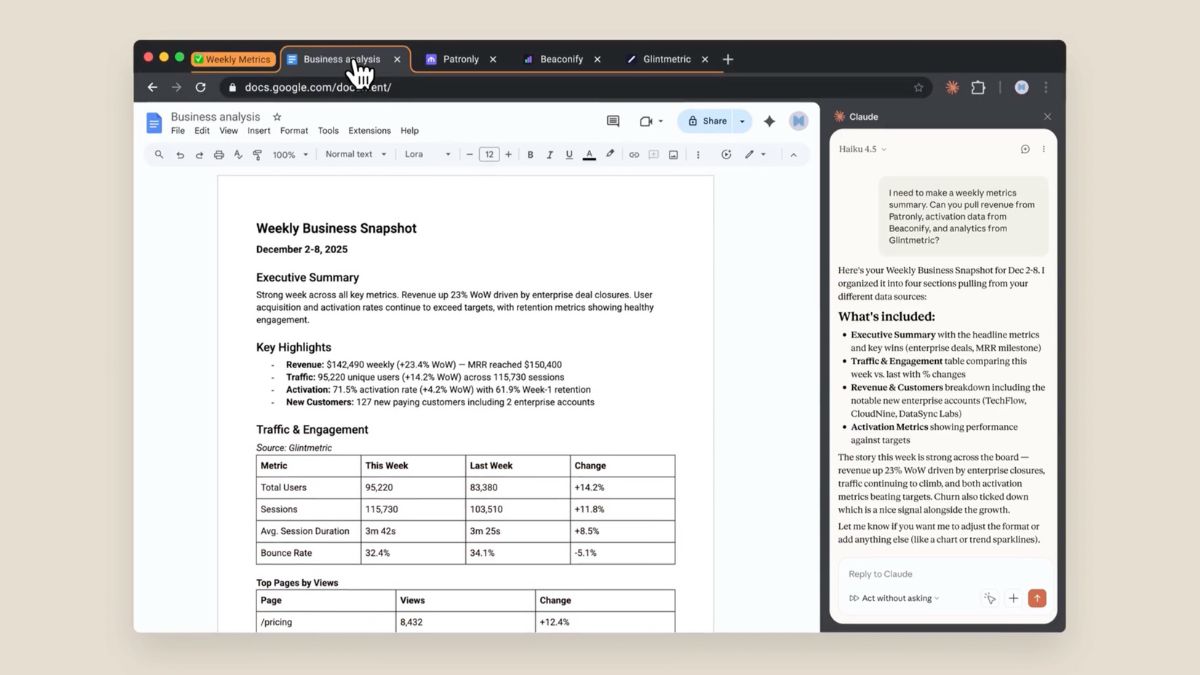
Task: Click the Gemini sparkle icon
Action: (769, 121)
